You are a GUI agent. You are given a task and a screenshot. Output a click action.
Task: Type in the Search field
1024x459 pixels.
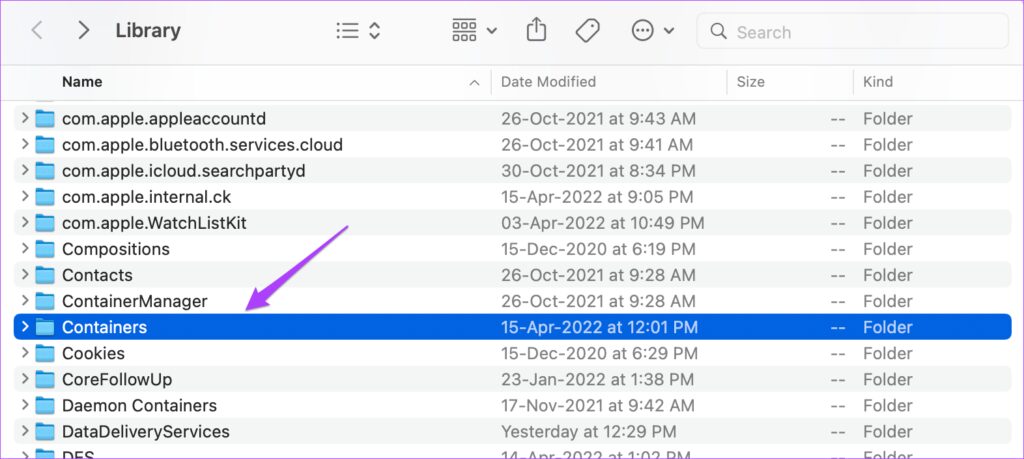[x=860, y=32]
